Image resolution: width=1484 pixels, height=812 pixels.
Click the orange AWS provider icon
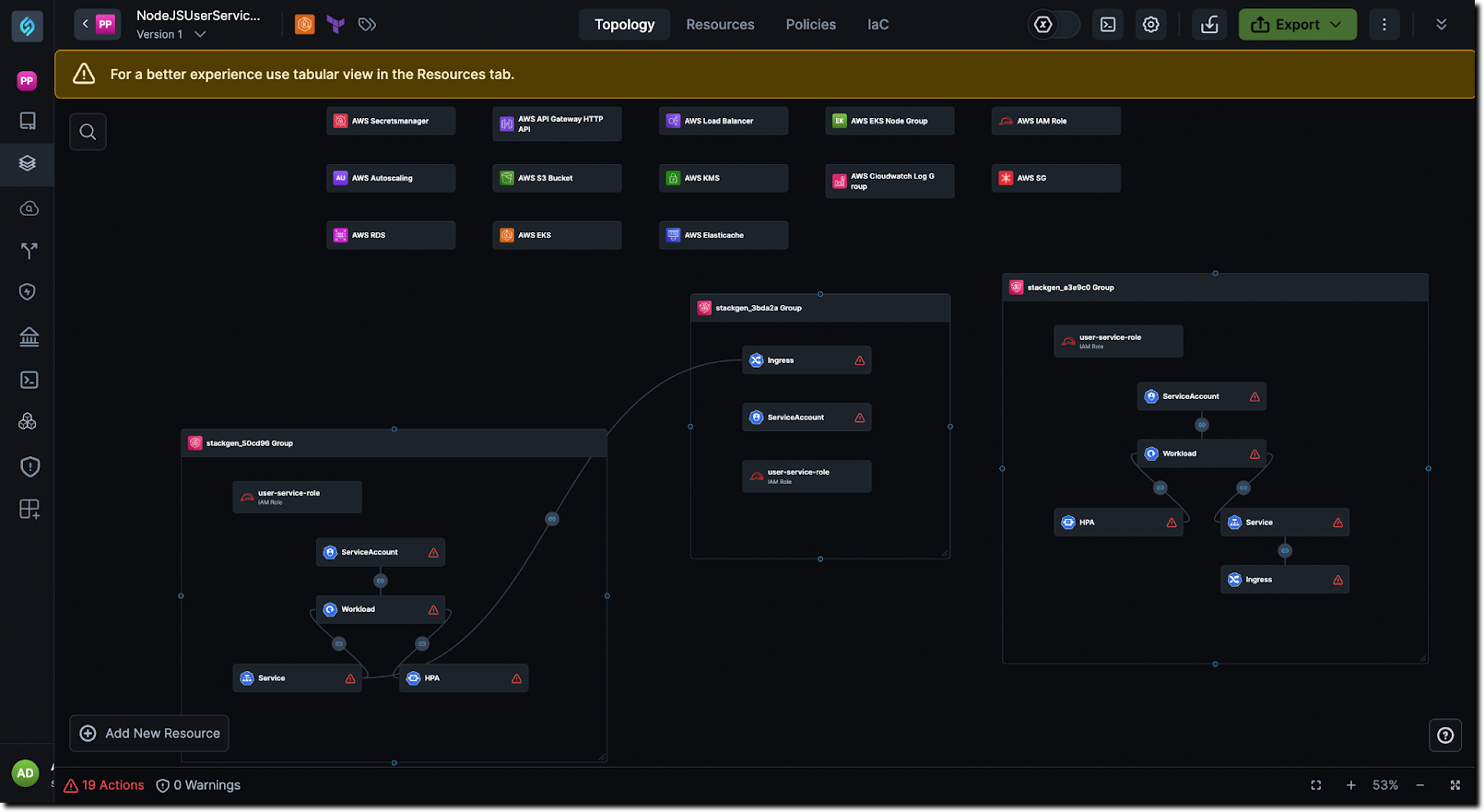coord(304,25)
